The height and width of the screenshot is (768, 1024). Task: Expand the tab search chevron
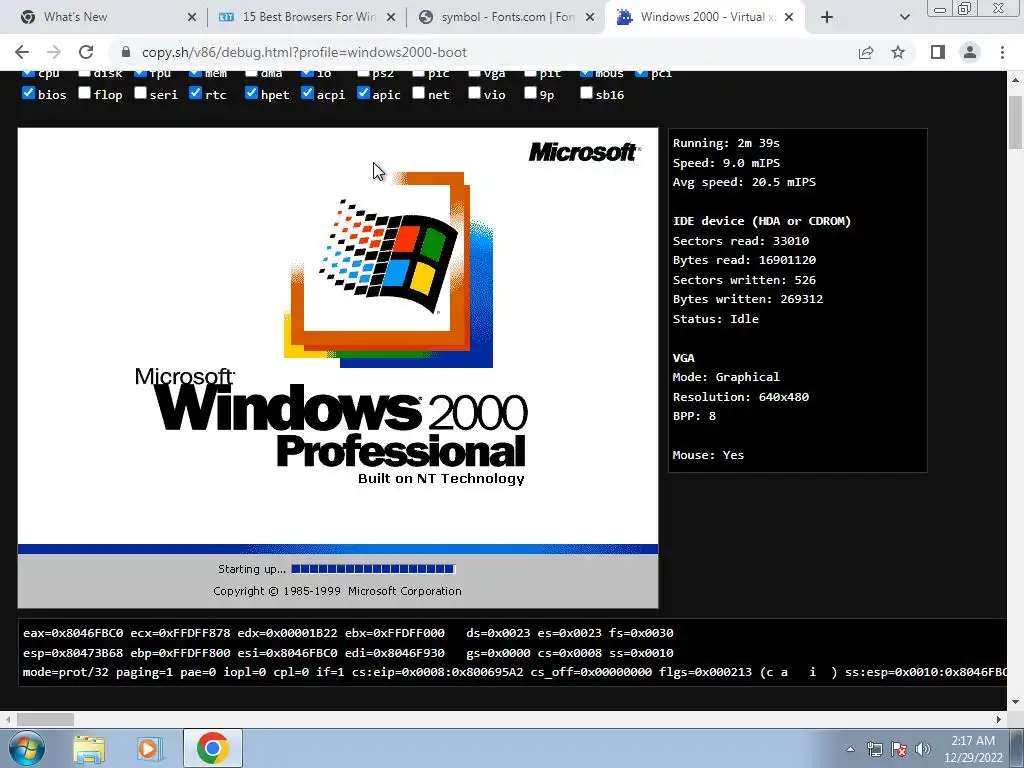[x=904, y=17]
